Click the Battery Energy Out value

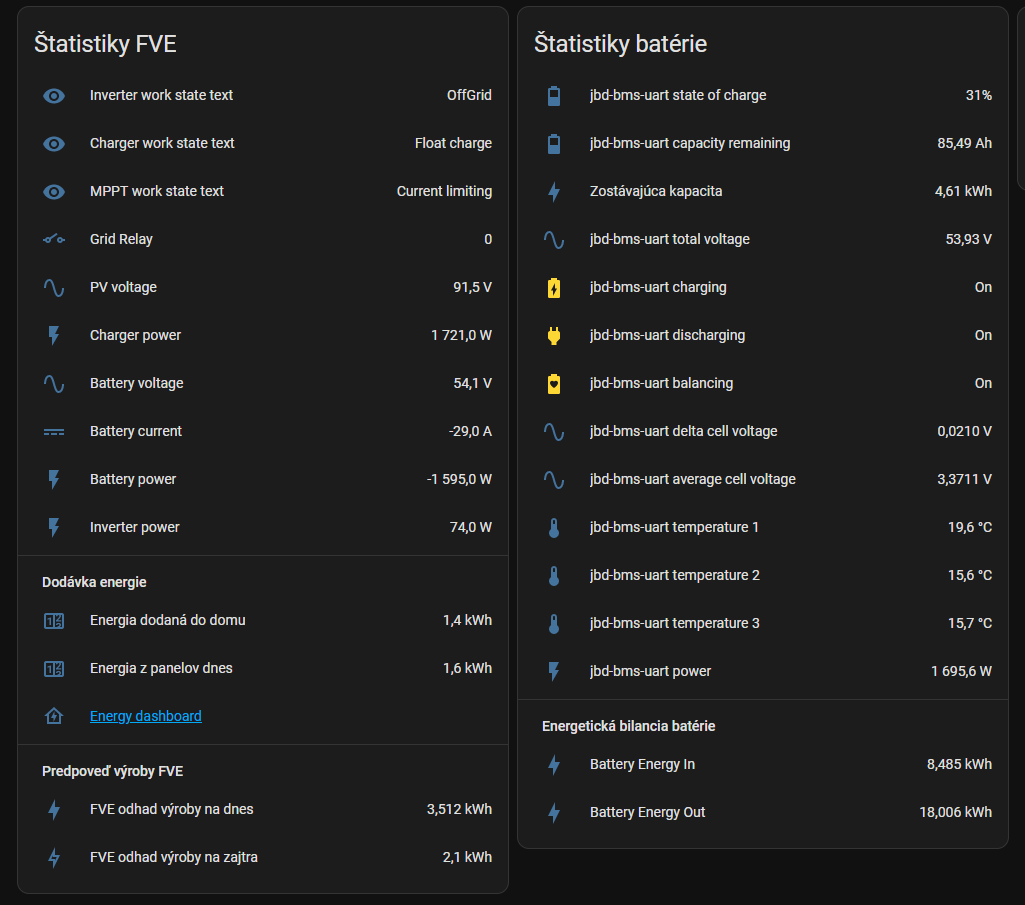click(955, 812)
